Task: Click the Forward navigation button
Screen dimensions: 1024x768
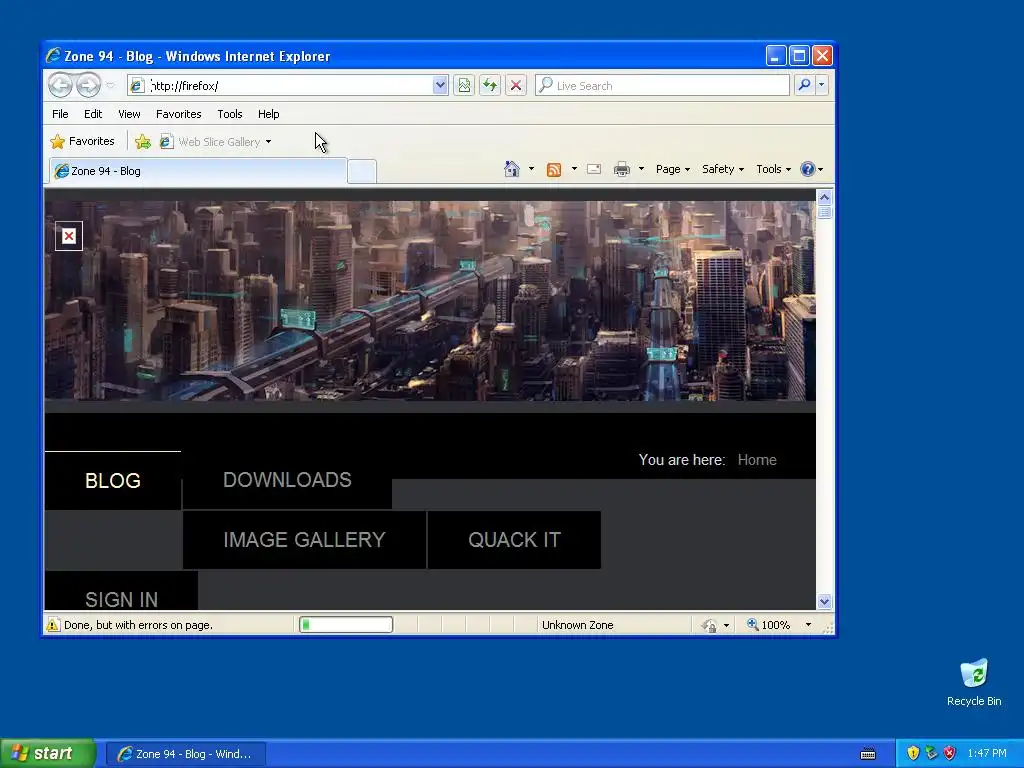Action: [88, 85]
